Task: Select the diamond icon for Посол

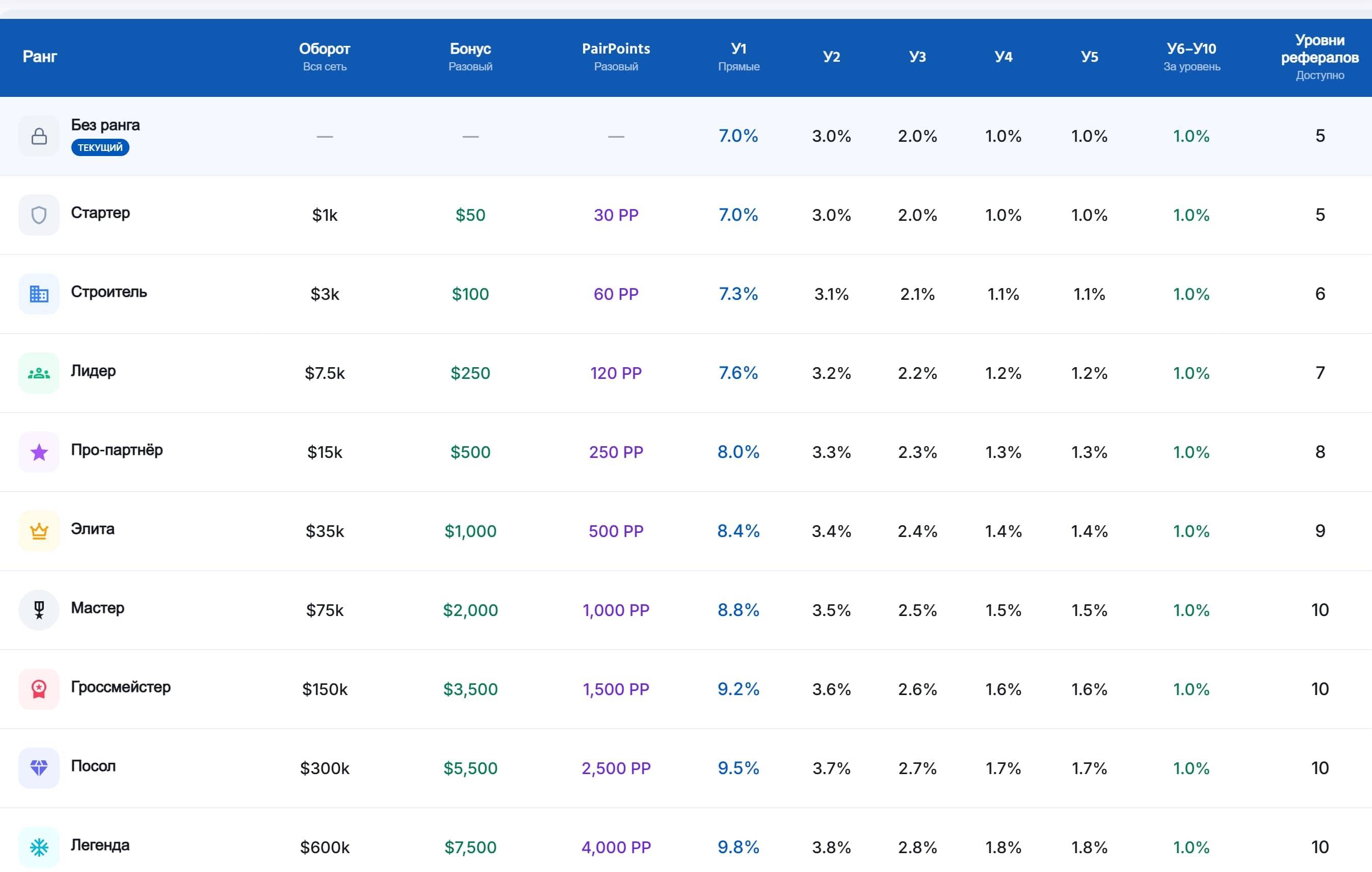Action: (39, 768)
